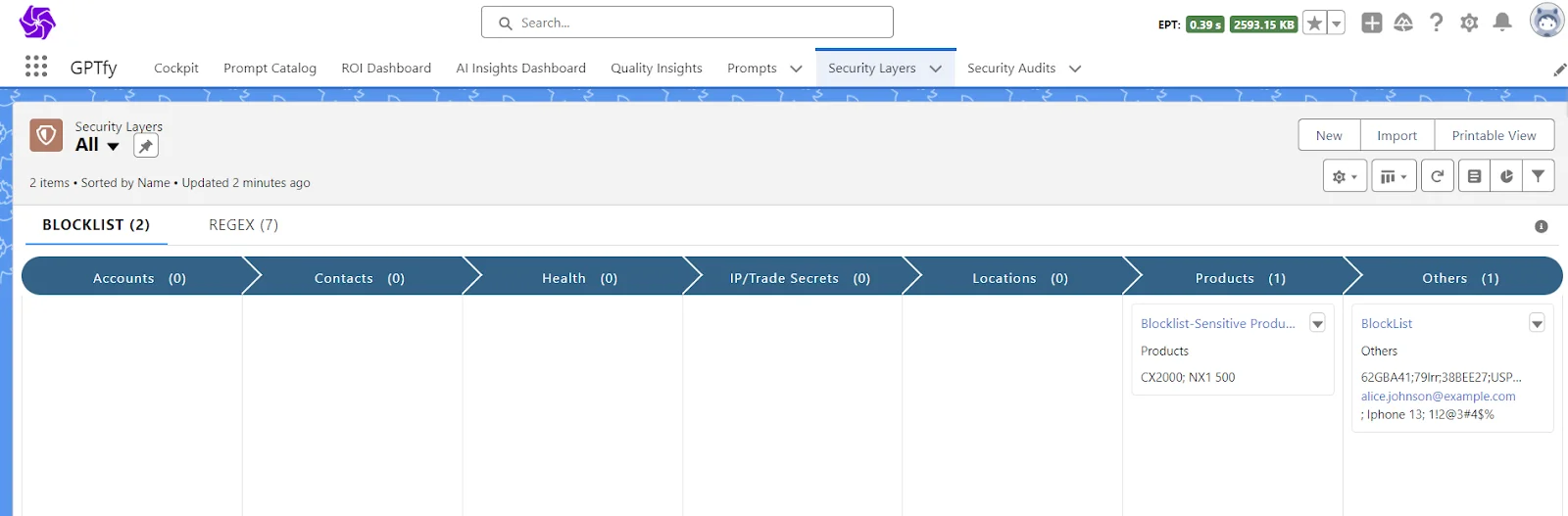Switch to the REGEX (7) tab

(243, 225)
